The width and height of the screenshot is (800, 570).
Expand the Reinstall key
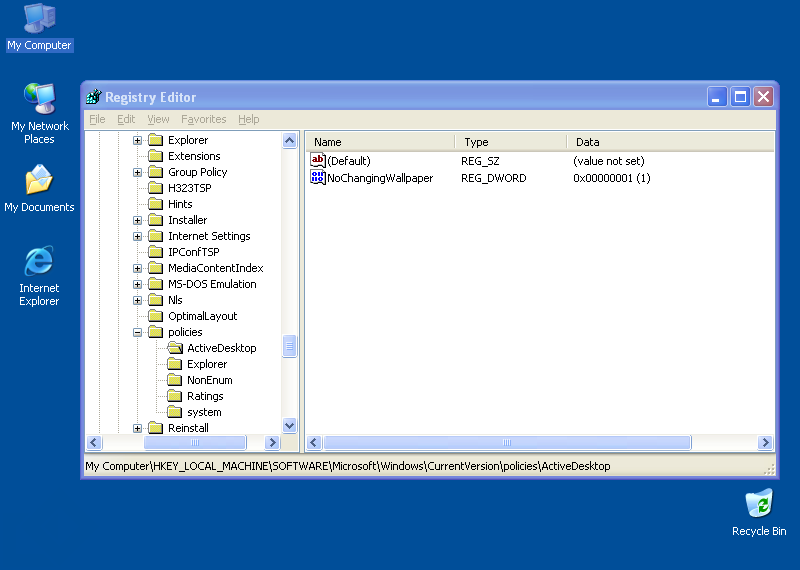click(137, 429)
